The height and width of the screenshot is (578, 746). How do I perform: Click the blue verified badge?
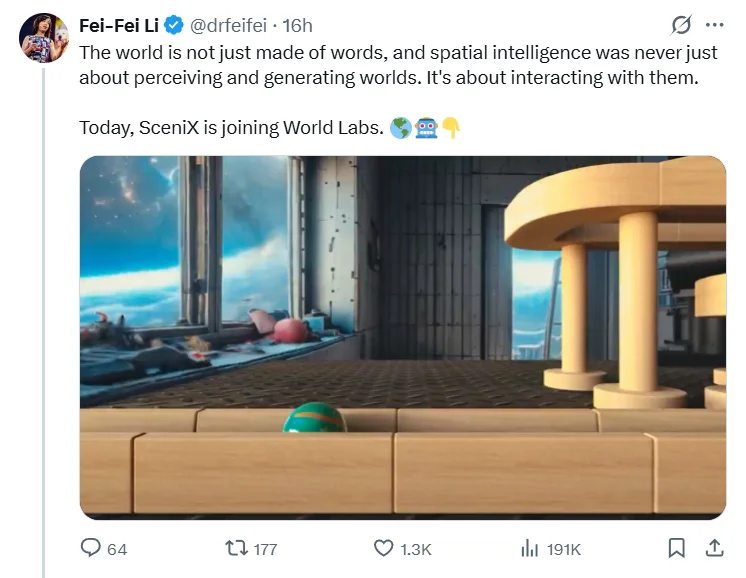pyautogui.click(x=174, y=25)
